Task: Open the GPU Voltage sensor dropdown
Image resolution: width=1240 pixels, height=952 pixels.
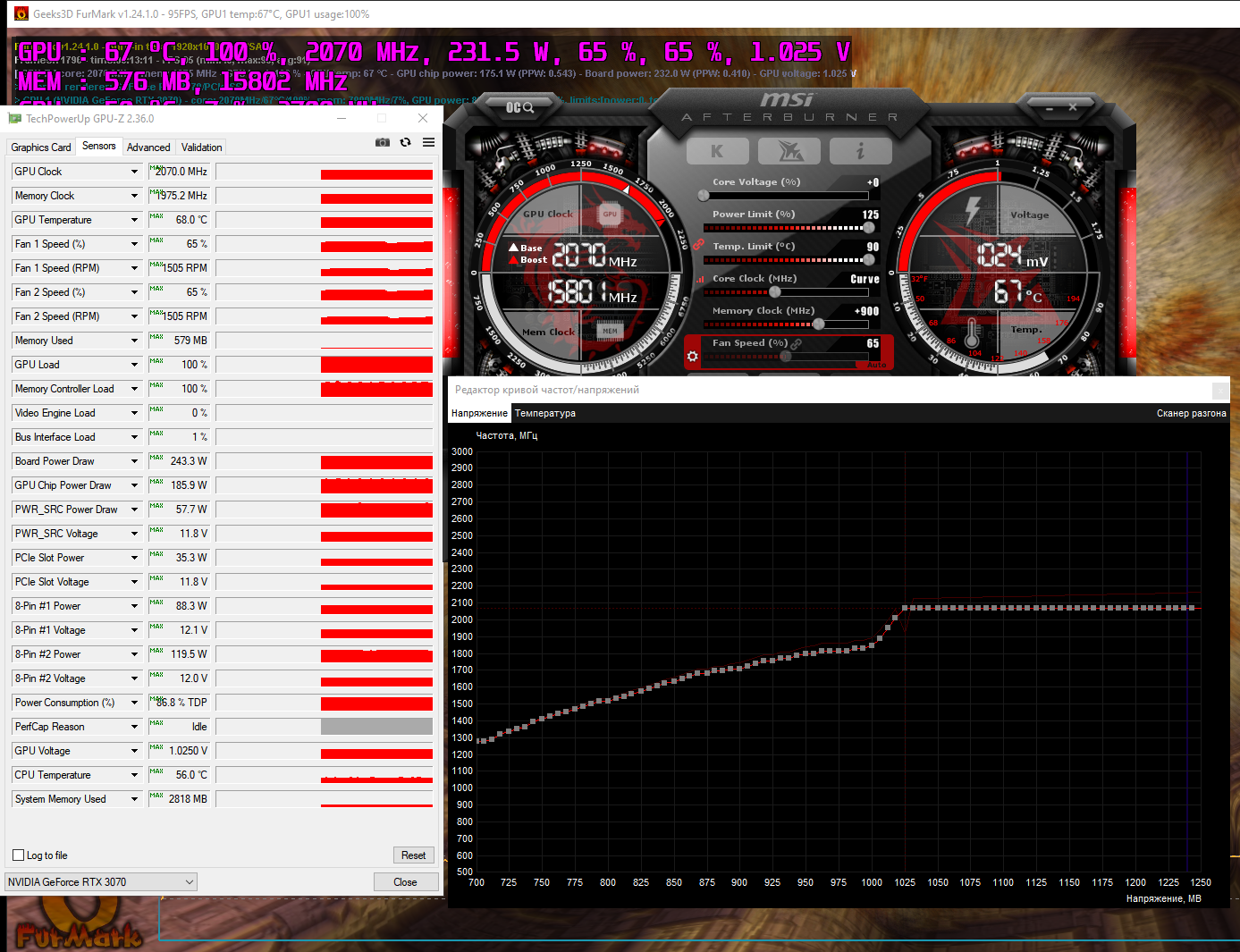Action: point(134,751)
